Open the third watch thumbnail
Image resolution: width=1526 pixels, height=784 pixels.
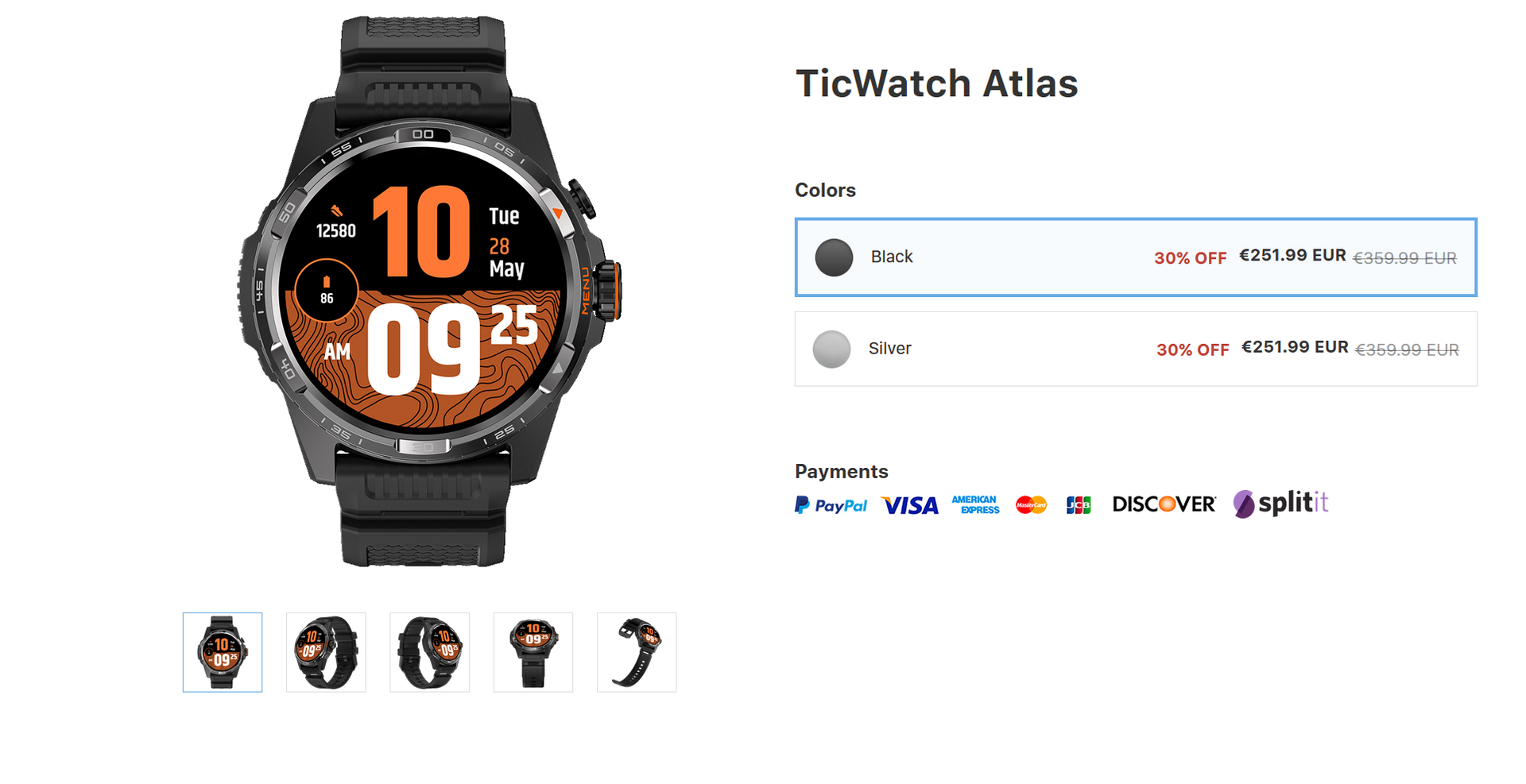pos(429,652)
